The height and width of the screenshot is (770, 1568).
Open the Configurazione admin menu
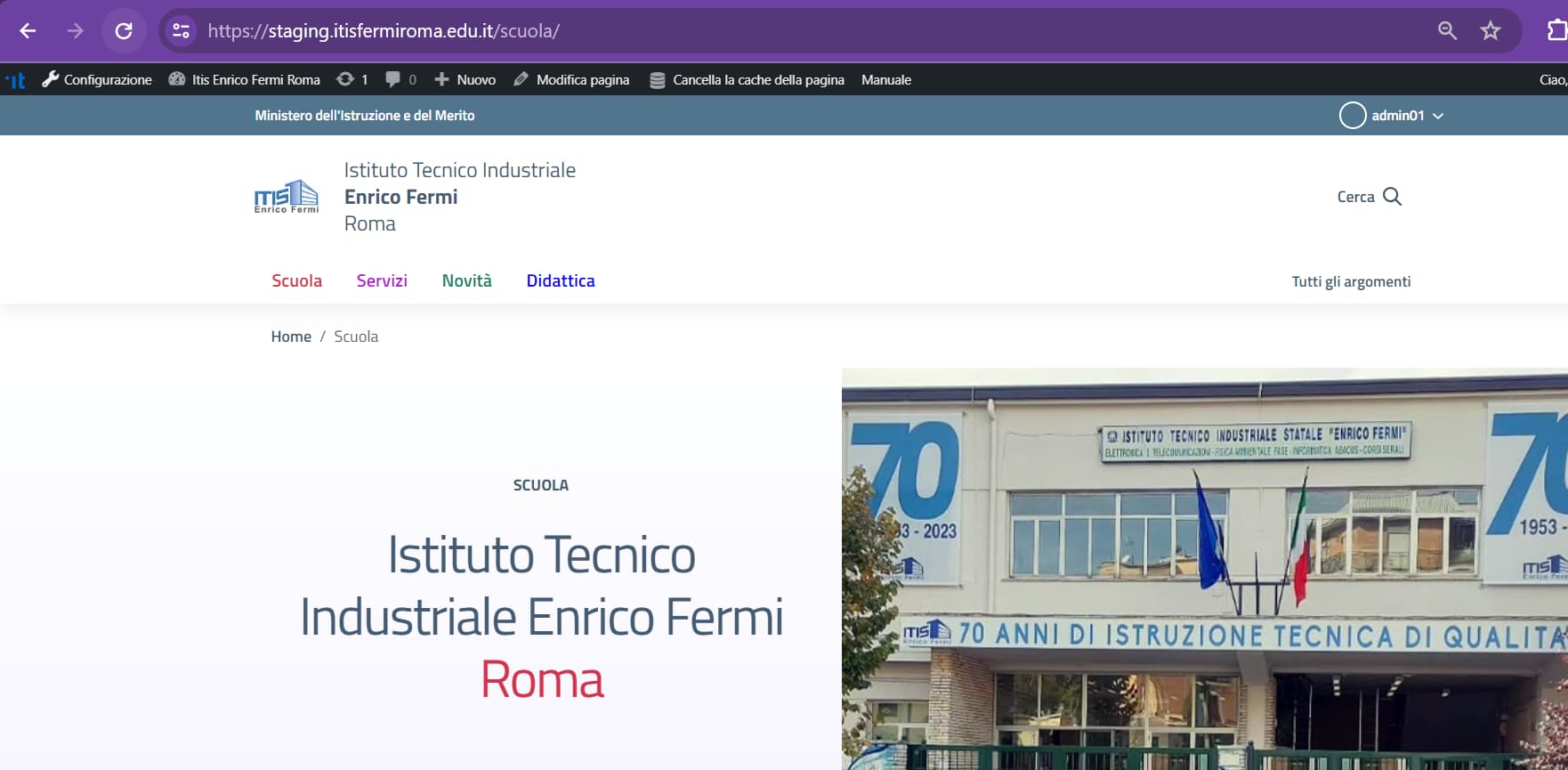(97, 80)
